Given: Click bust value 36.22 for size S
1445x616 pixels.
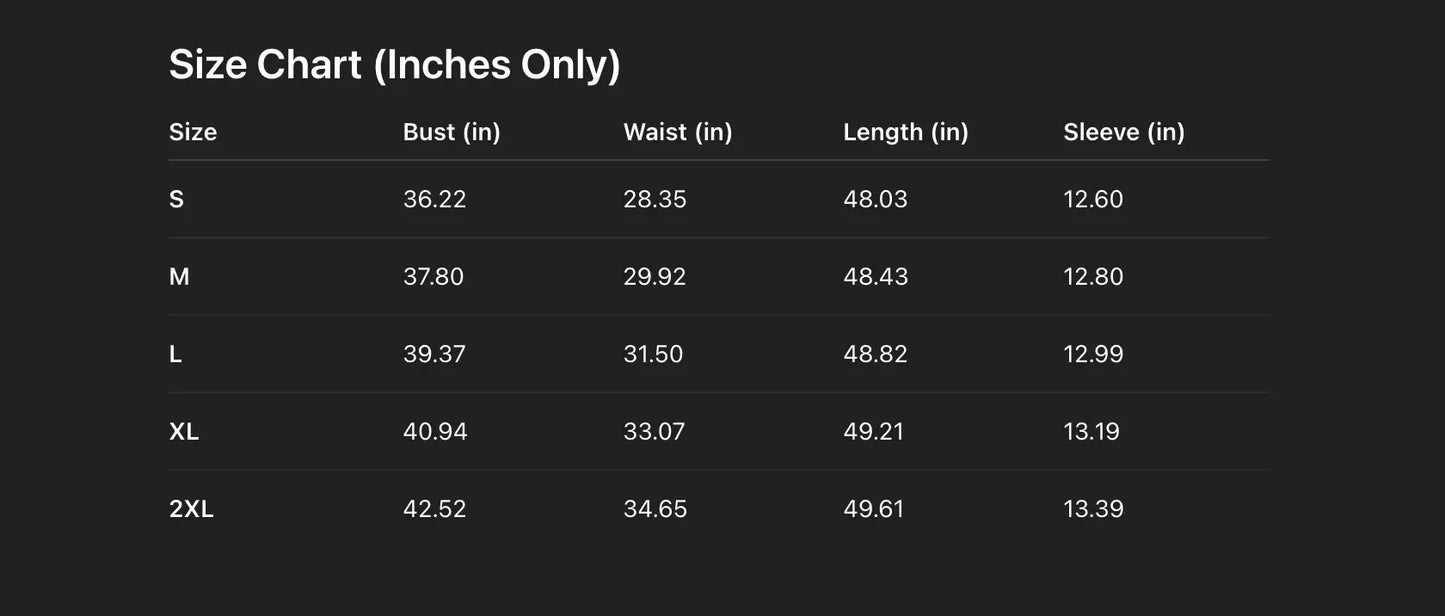Looking at the screenshot, I should pos(434,199).
